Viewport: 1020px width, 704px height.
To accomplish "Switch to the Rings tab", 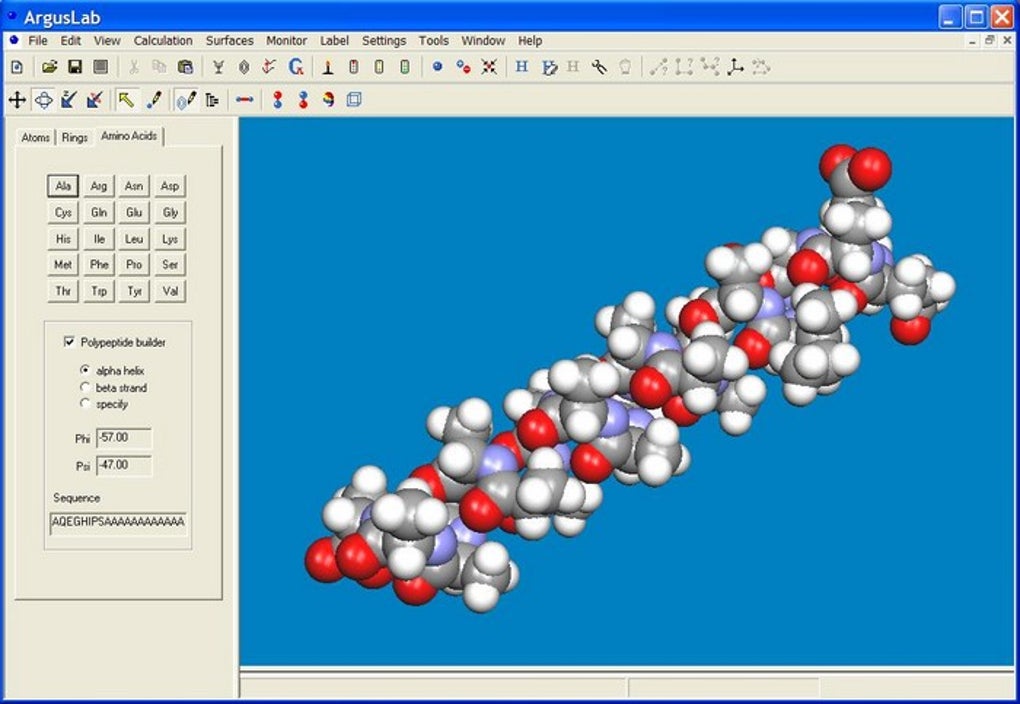I will click(75, 138).
